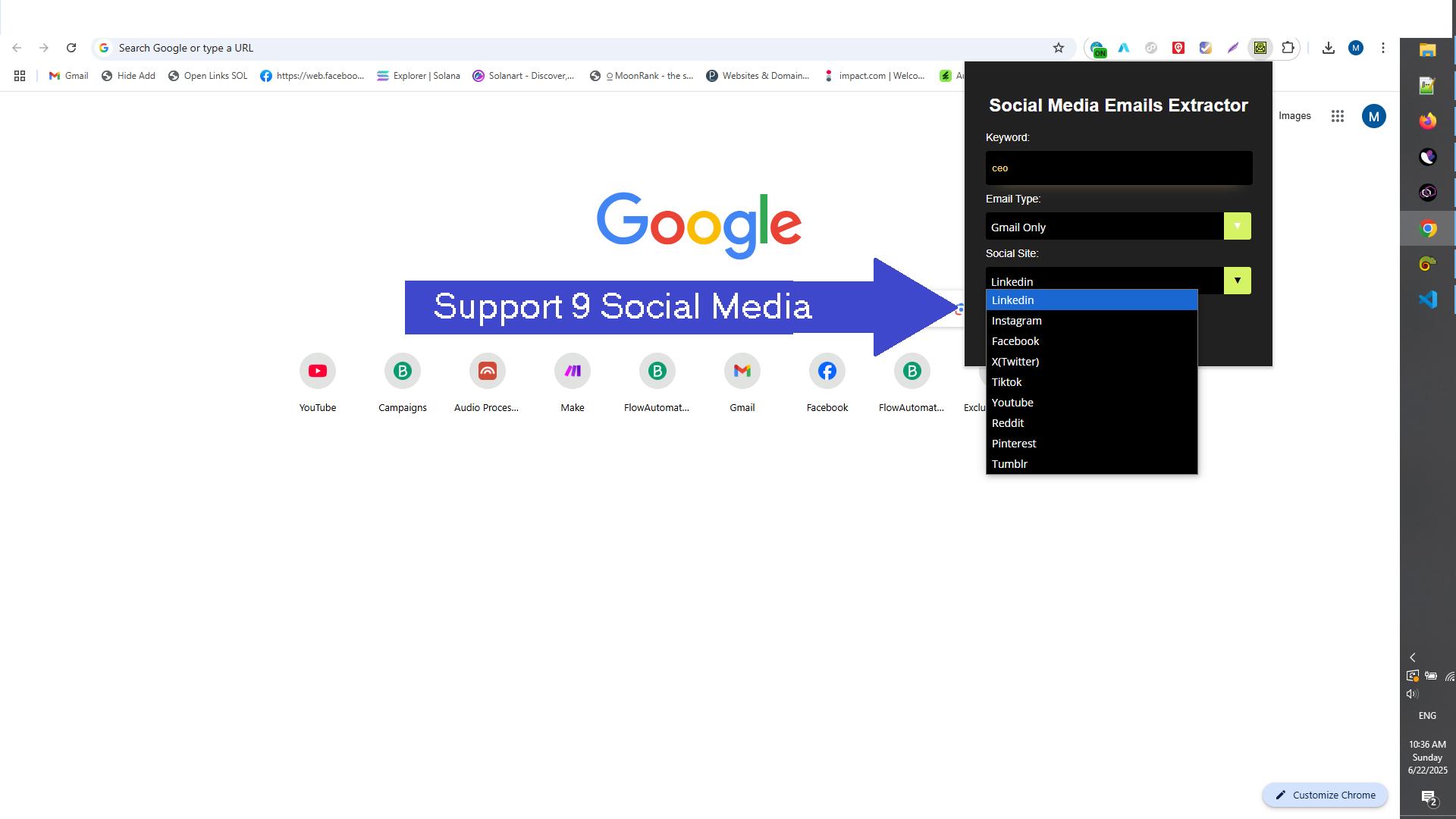Open the Google apps grid icon
1456x819 pixels.
(1338, 116)
